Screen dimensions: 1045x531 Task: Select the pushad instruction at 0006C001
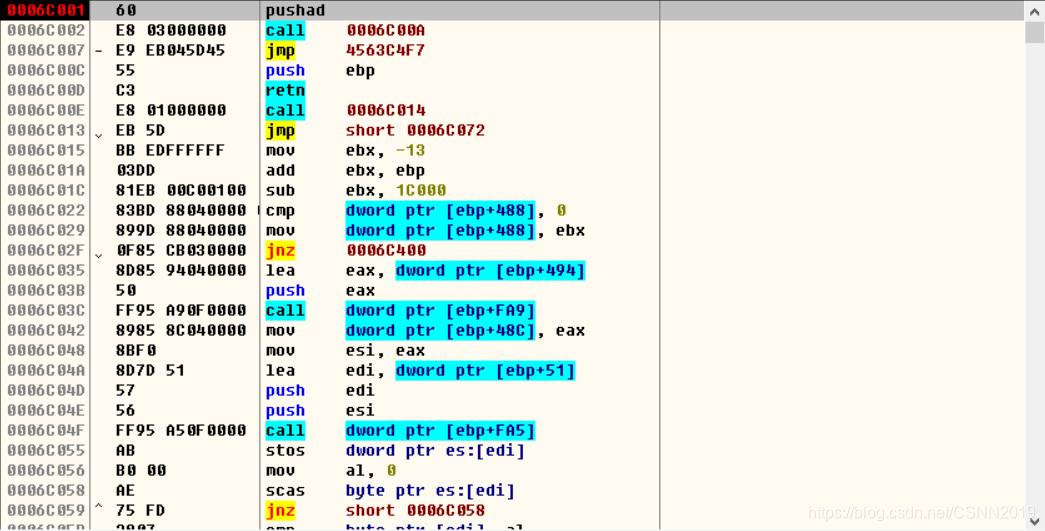(295, 11)
